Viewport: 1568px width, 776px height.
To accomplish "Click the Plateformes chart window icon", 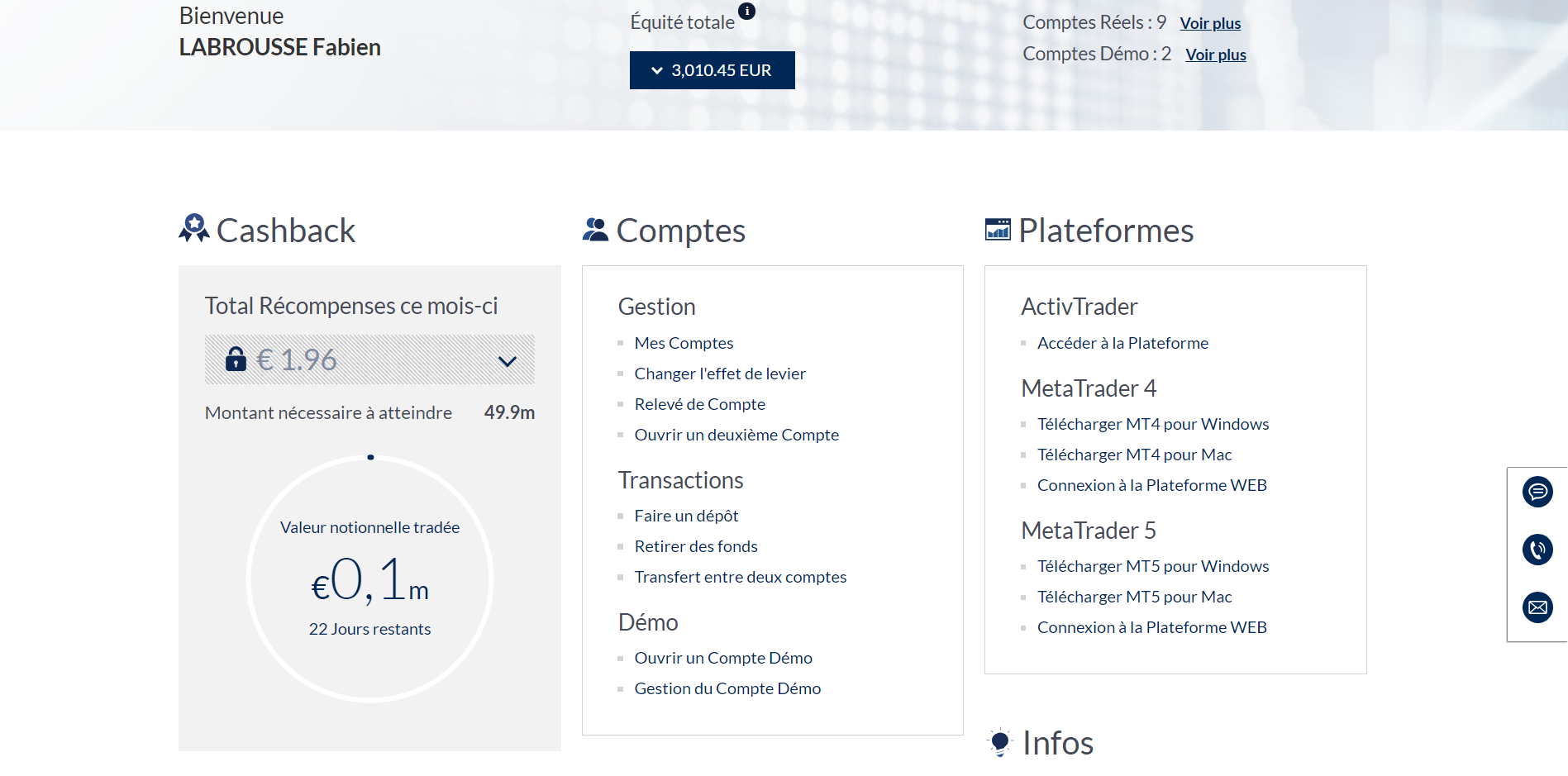I will (x=998, y=229).
